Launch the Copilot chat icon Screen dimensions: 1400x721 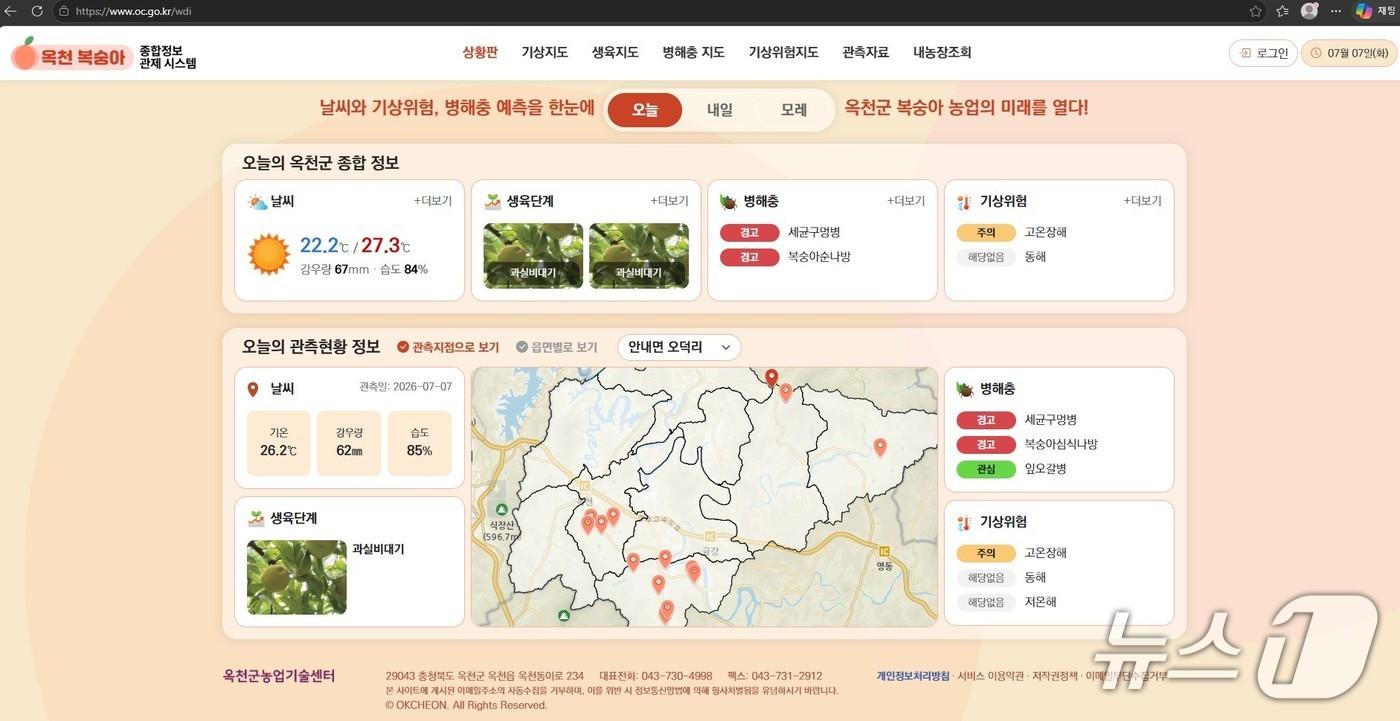point(1364,11)
